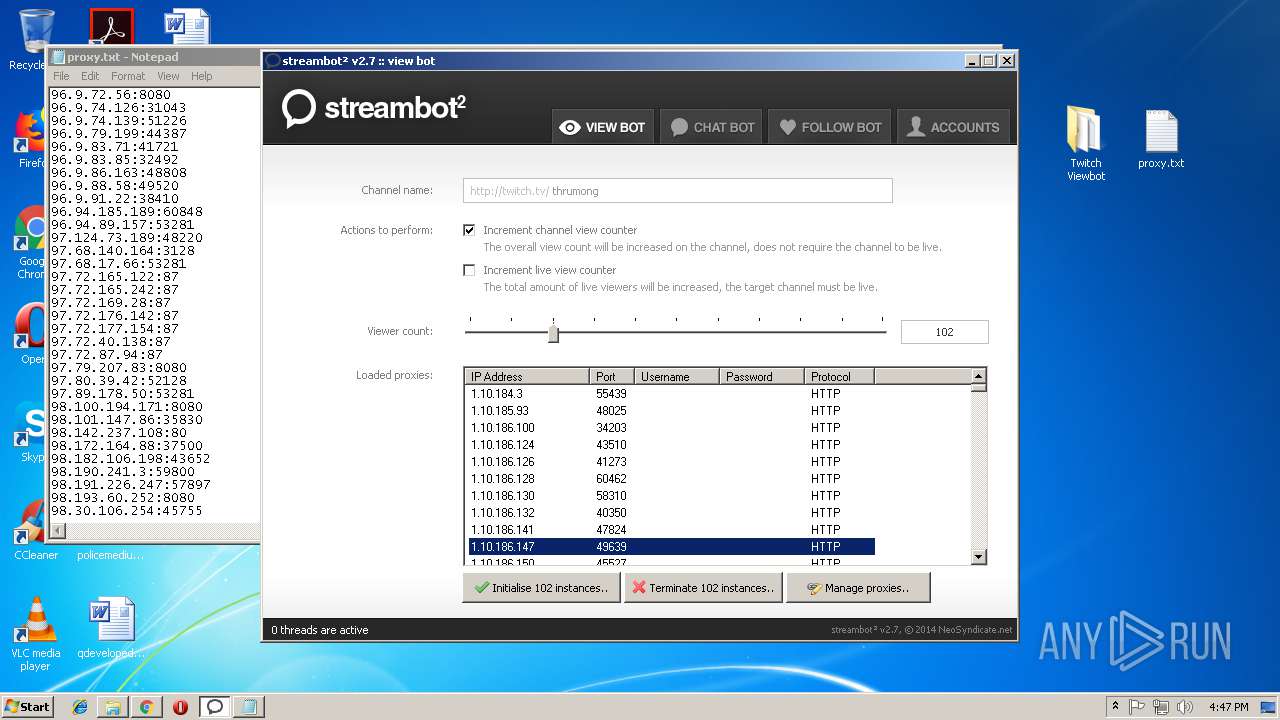
Task: Open Notepad View menu
Action: [168, 76]
